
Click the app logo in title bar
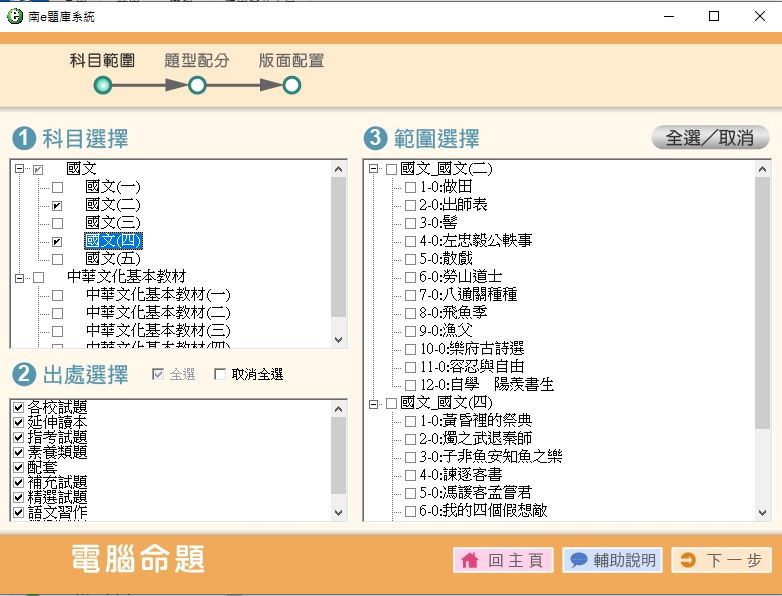15,17
